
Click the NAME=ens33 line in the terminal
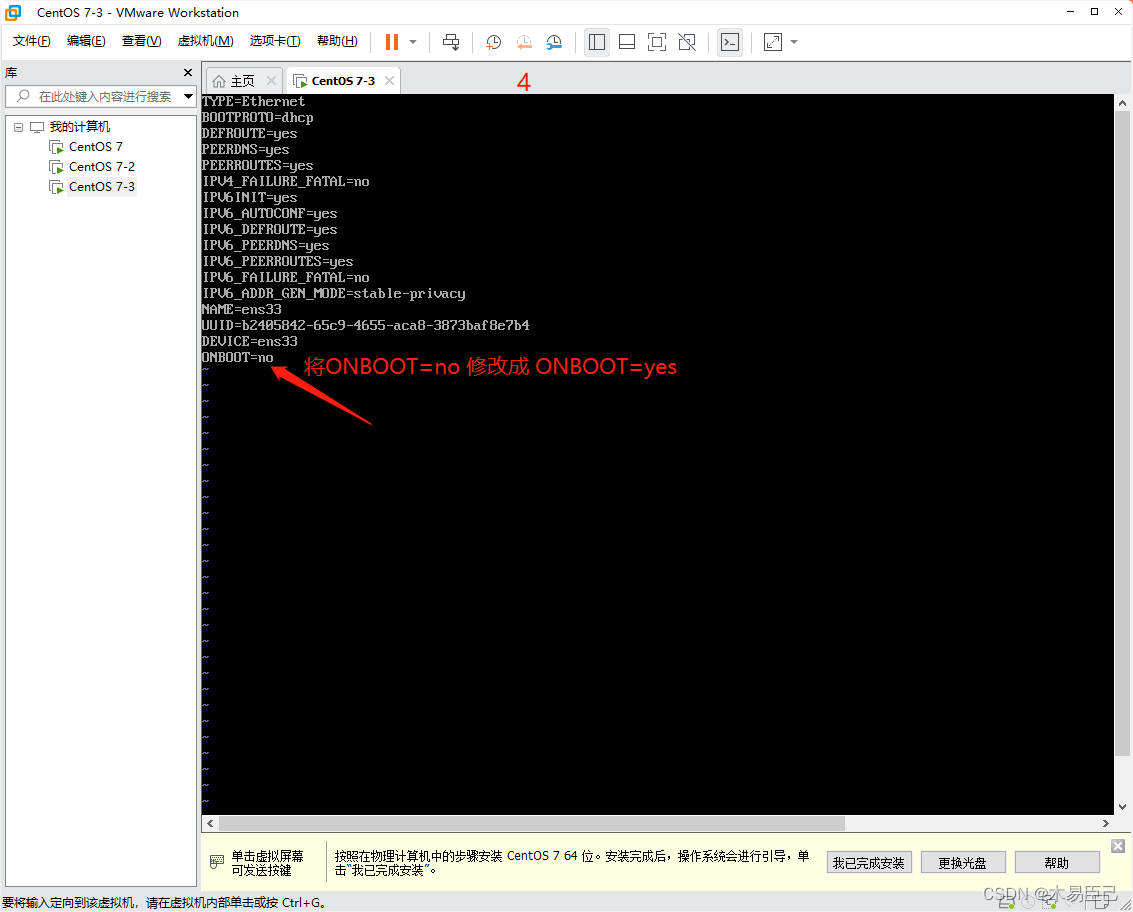(x=242, y=309)
